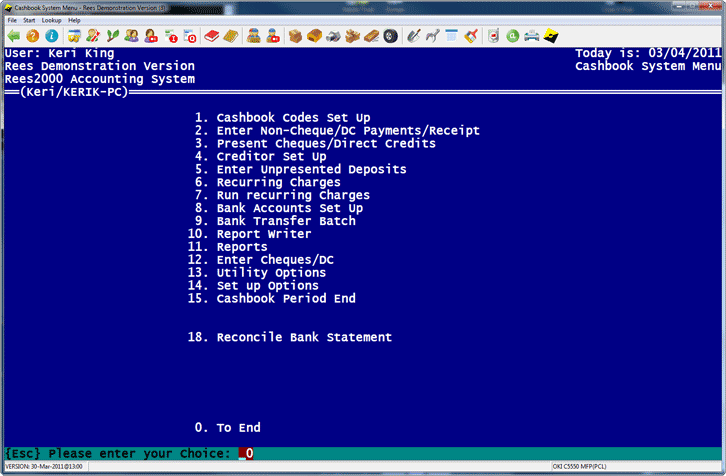This screenshot has width=726, height=476.
Task: Click the yellow diamond icon
Action: tap(549, 36)
